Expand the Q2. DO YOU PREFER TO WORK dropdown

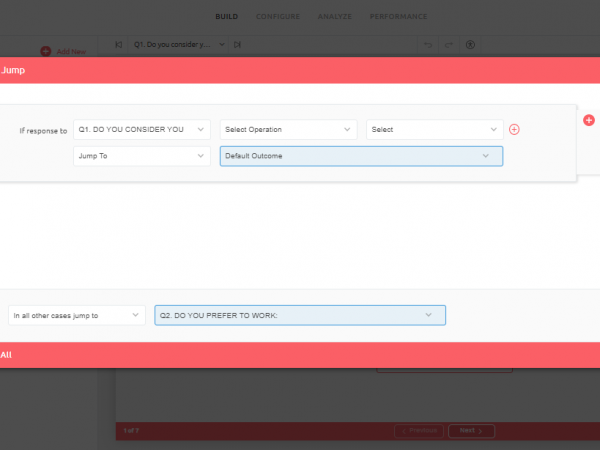[x=300, y=315]
